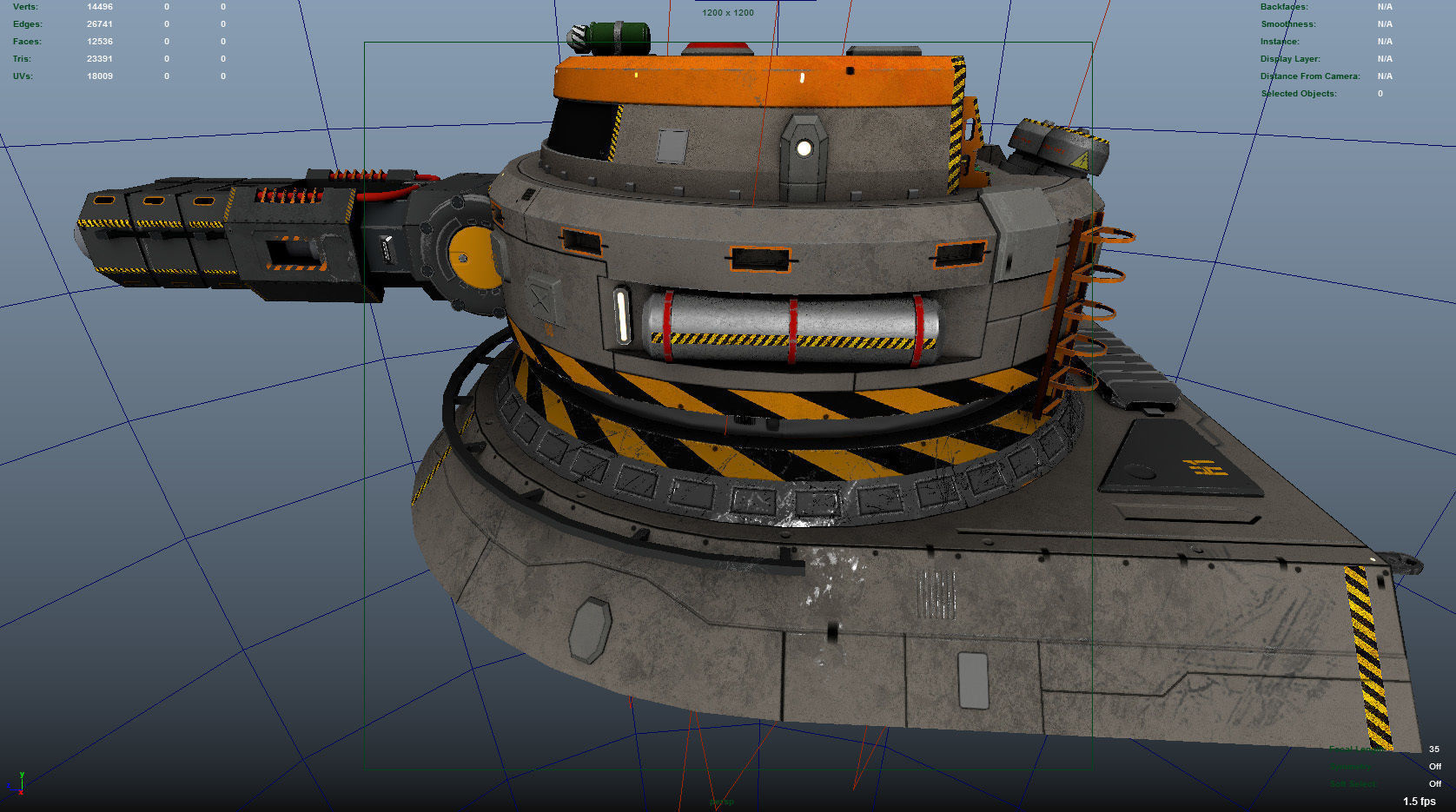Click the XYZ view axis indicator
Screen dimensions: 1456x812
[x=17, y=782]
